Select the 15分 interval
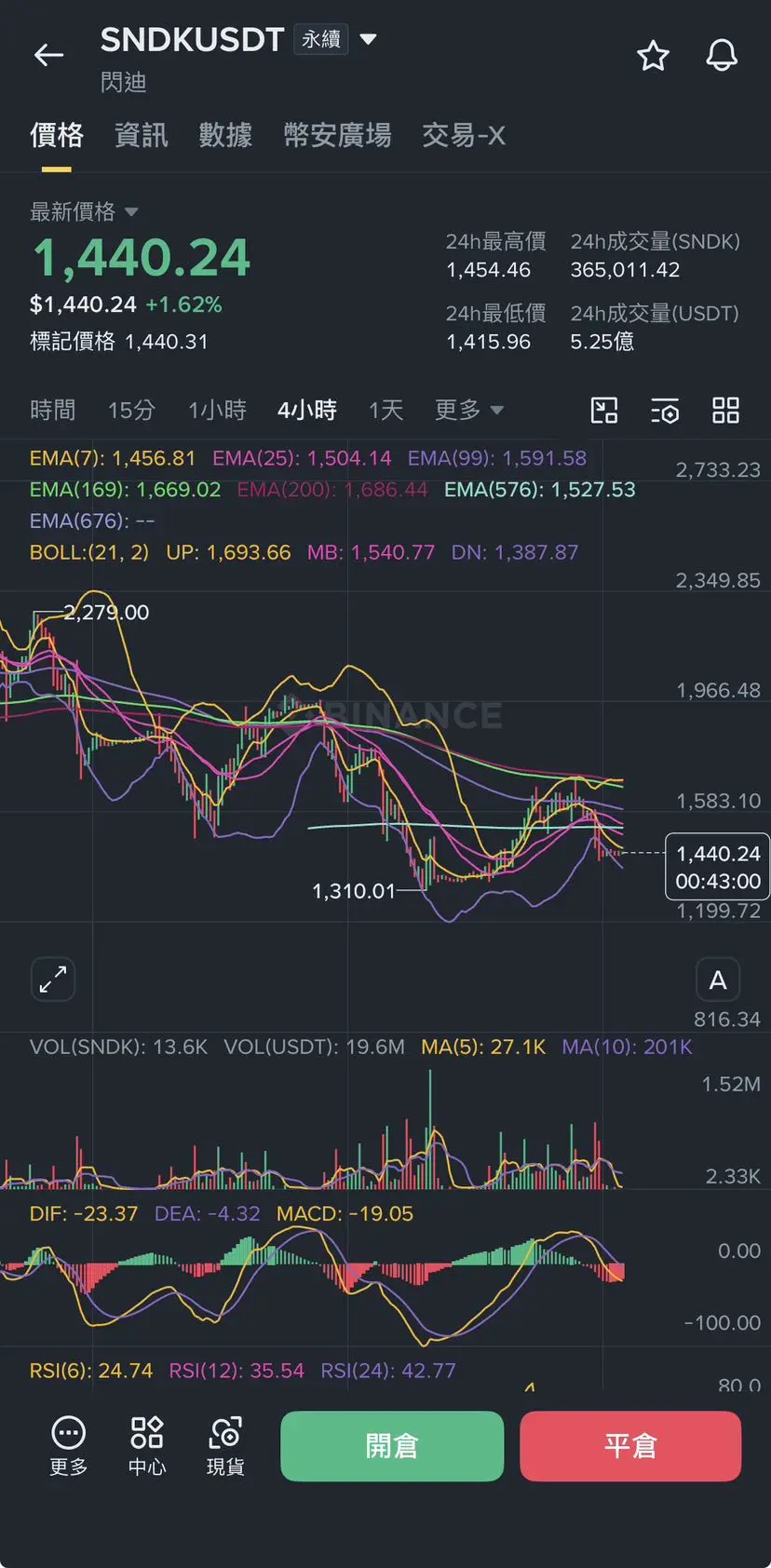Screen dimensions: 771x1568 (x=131, y=410)
